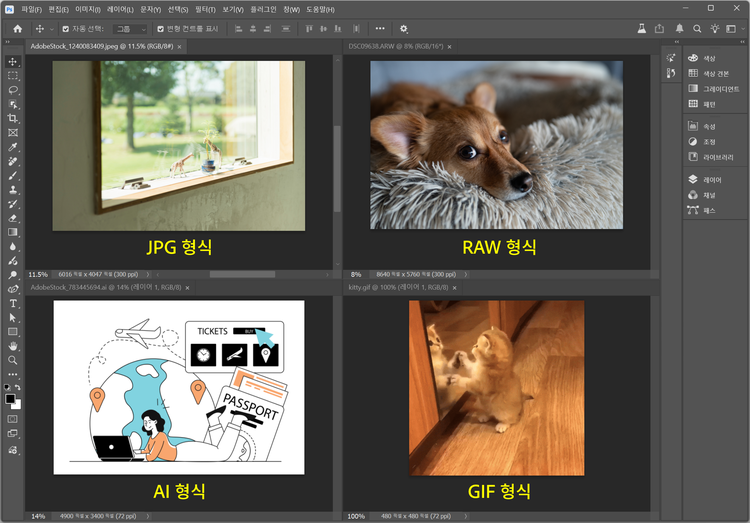This screenshot has width=750, height=523.
Task: Open the beta flask icon
Action: [x=642, y=29]
